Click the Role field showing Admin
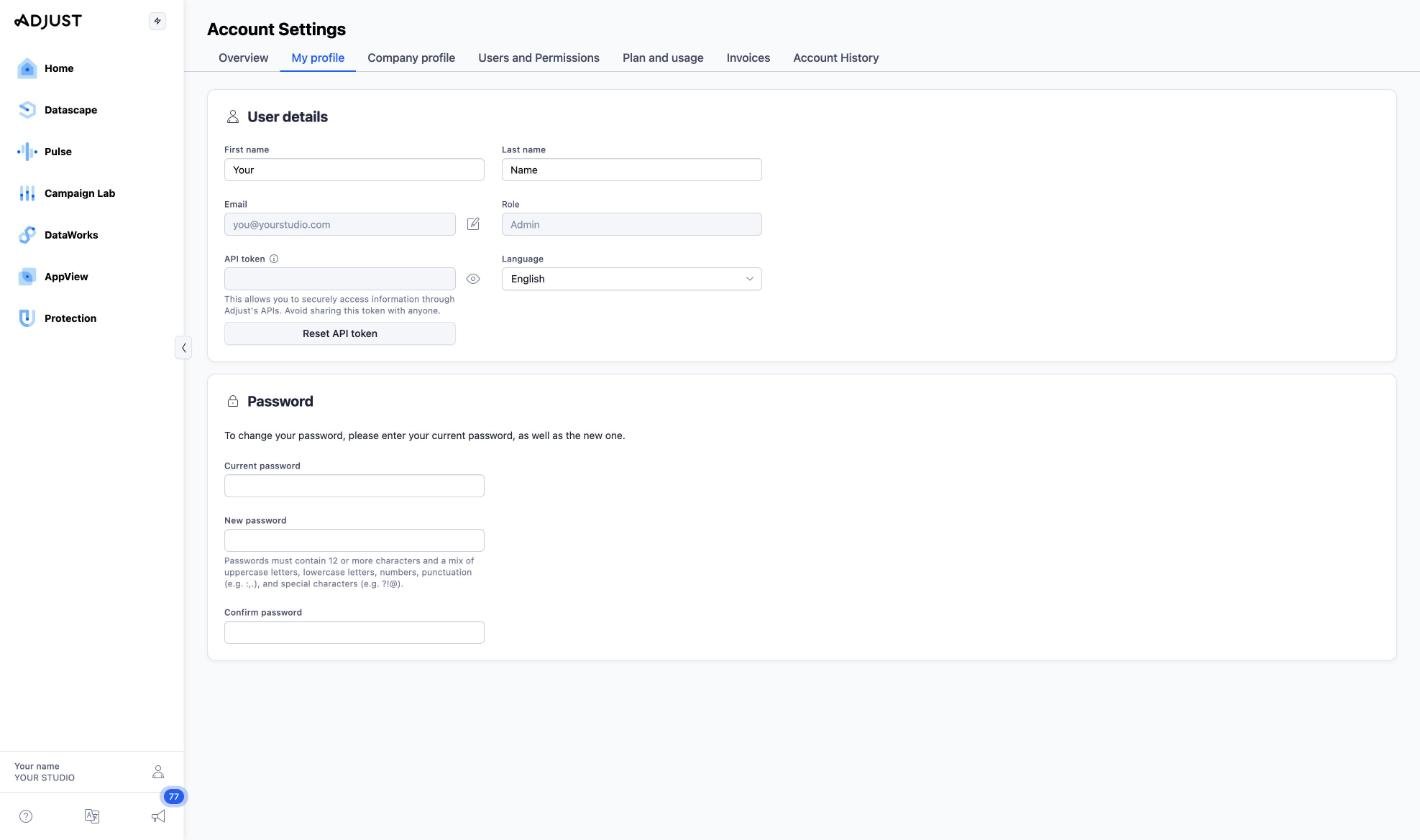The image size is (1420, 840). (631, 225)
